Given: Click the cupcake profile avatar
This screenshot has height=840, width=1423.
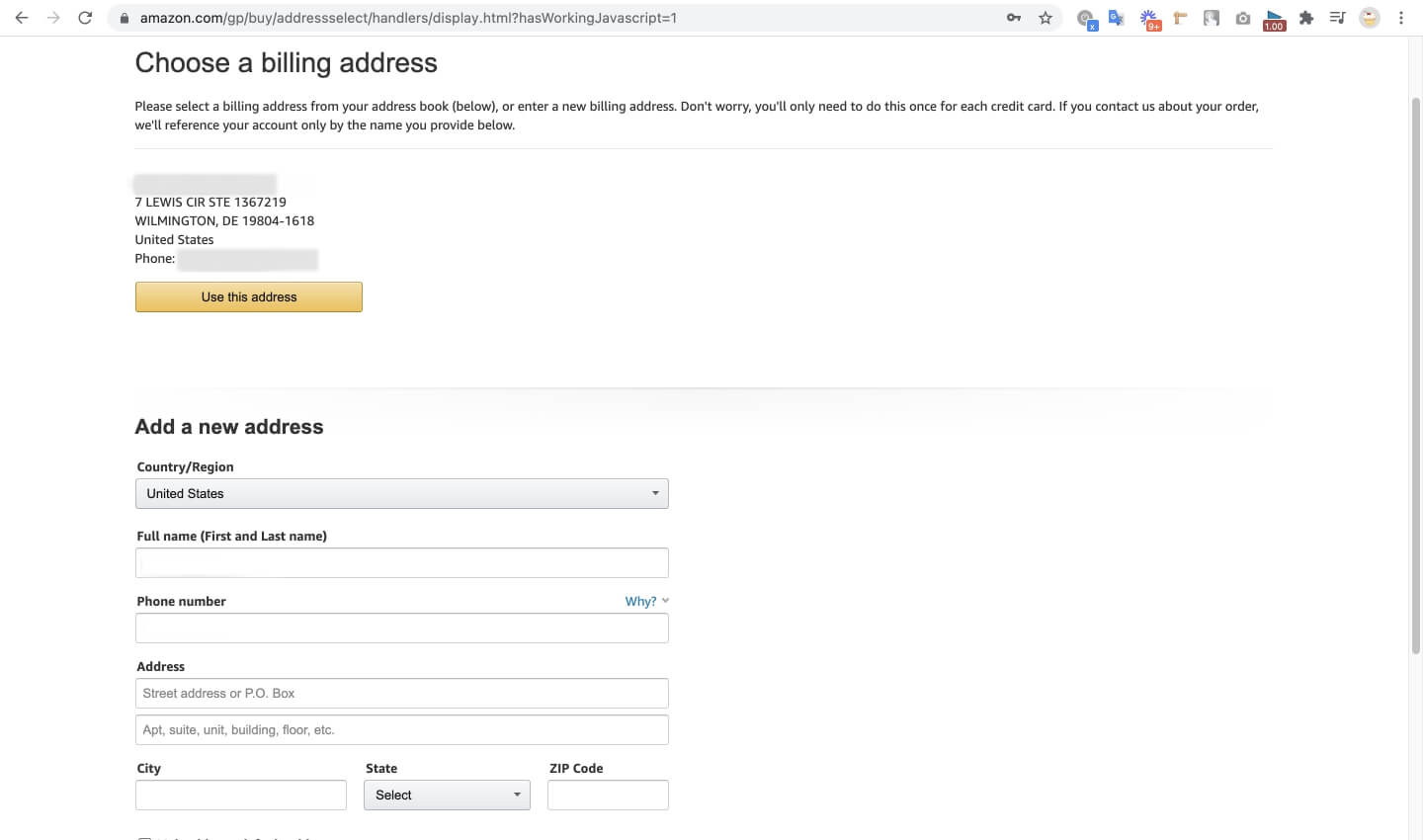Looking at the screenshot, I should click(x=1370, y=18).
